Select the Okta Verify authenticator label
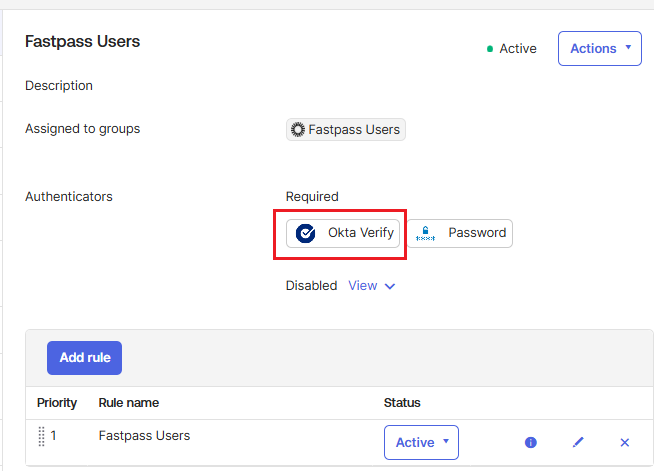The width and height of the screenshot is (654, 471). (361, 233)
